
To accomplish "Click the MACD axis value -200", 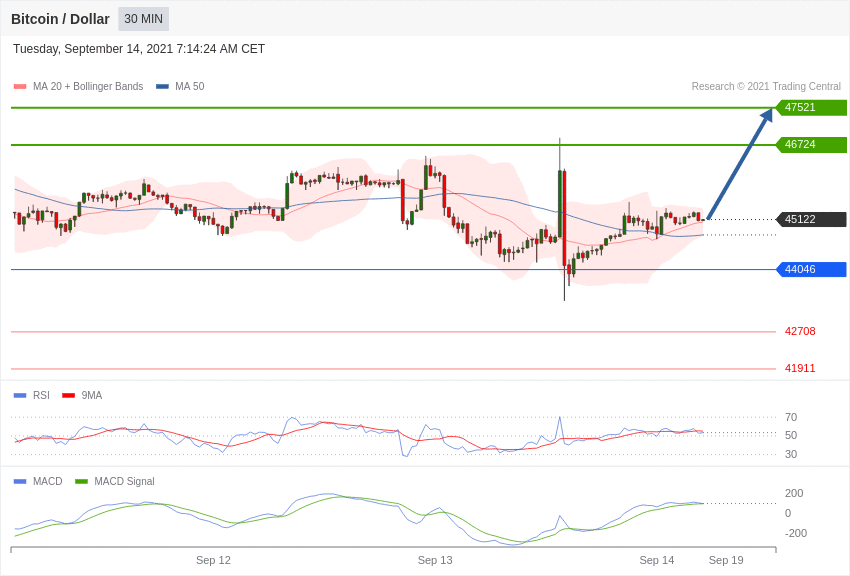I will pyautogui.click(x=796, y=533).
